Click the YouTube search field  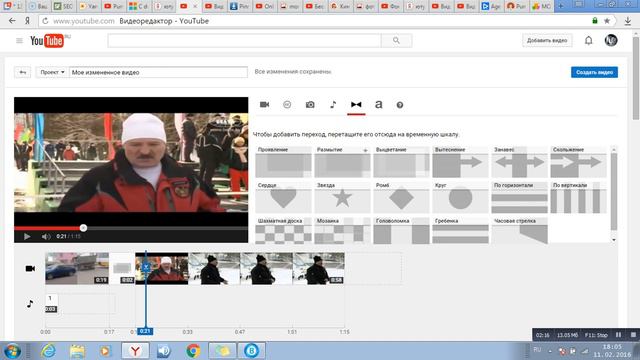[x=244, y=40]
